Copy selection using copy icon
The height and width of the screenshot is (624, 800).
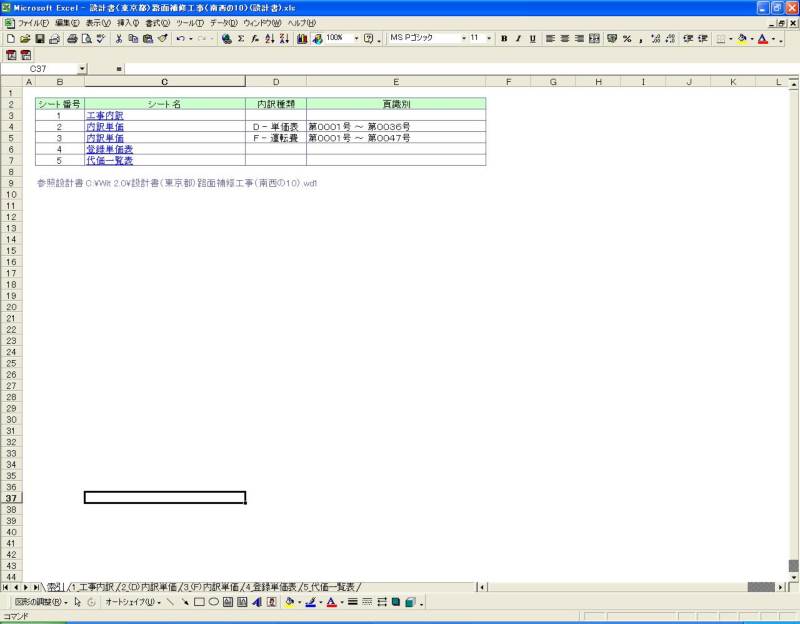(133, 39)
